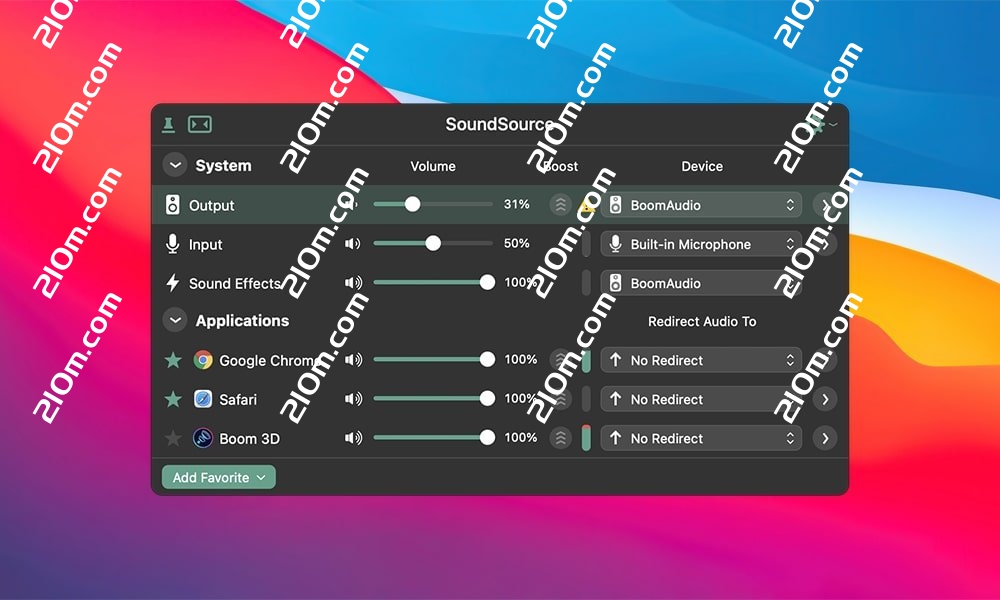The image size is (1000, 600).
Task: Unfavorite Google Chrome with its star
Action: 174,360
